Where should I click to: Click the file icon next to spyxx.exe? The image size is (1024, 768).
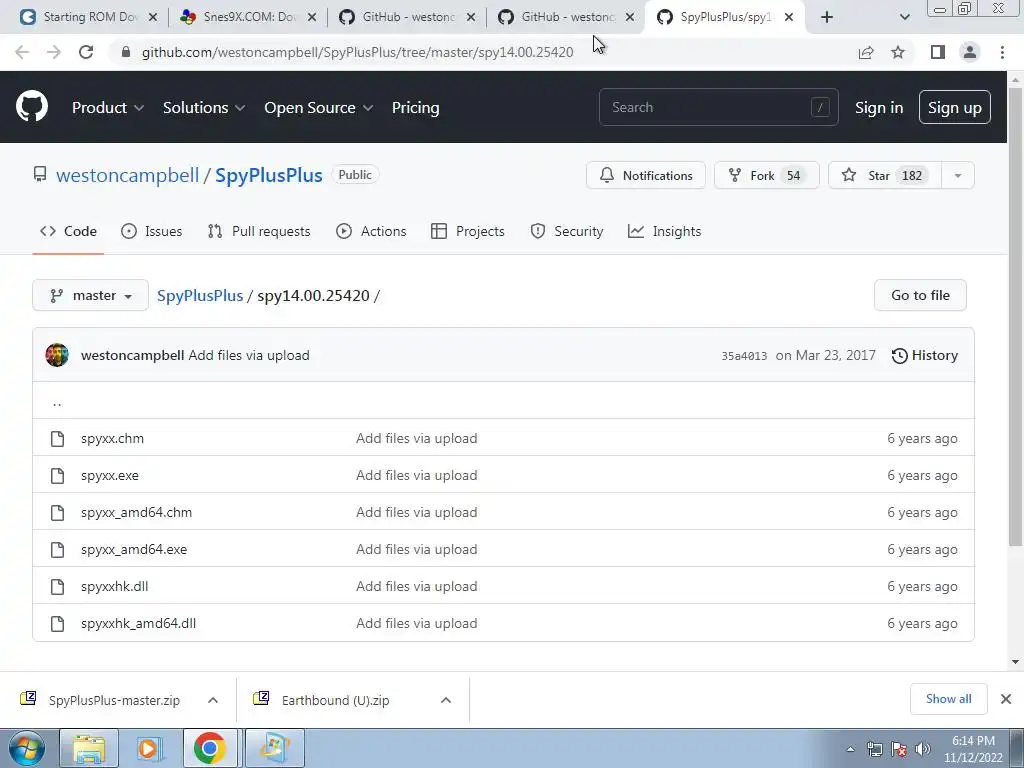pyautogui.click(x=57, y=475)
